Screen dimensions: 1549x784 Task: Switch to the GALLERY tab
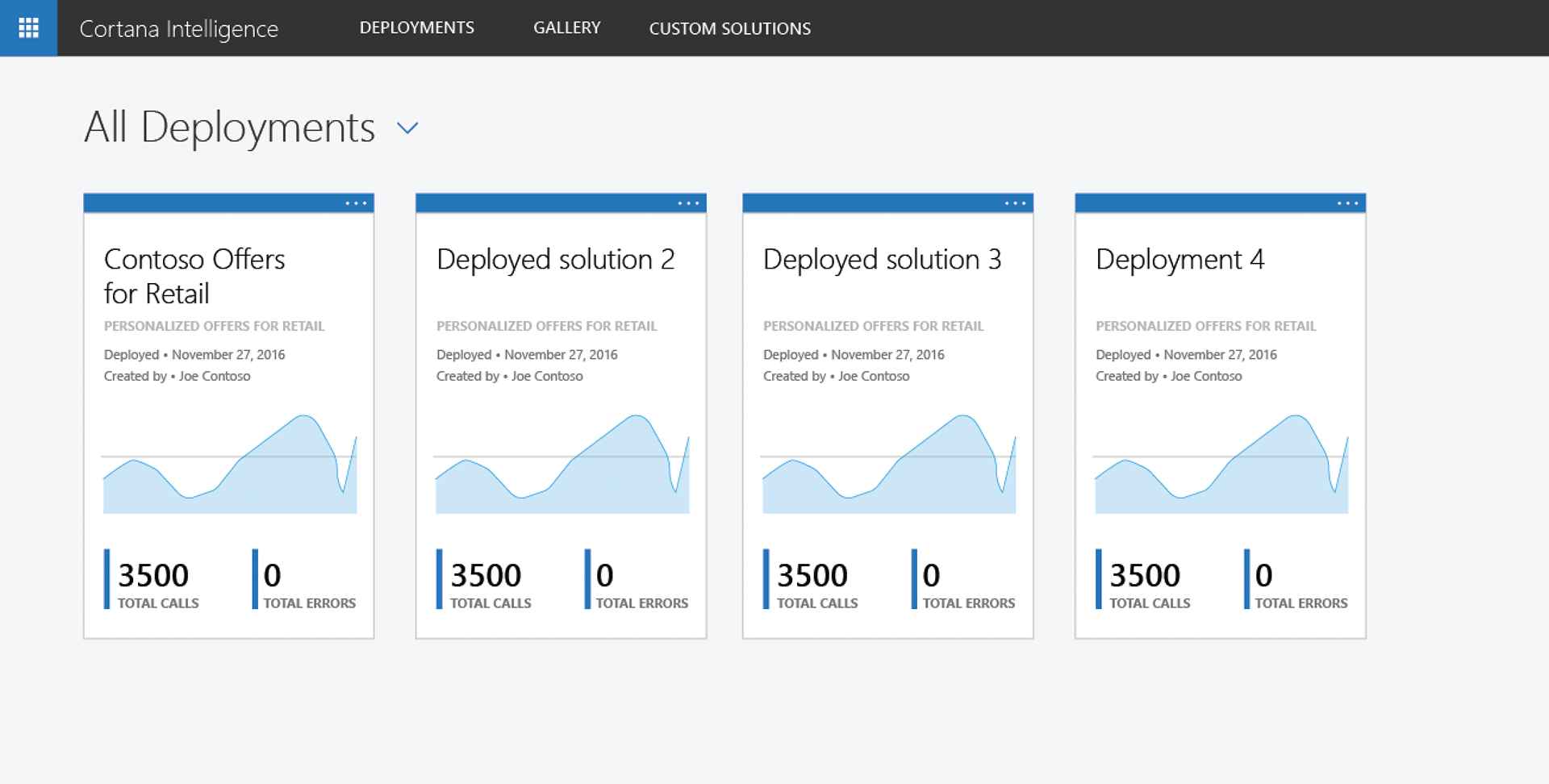point(566,28)
